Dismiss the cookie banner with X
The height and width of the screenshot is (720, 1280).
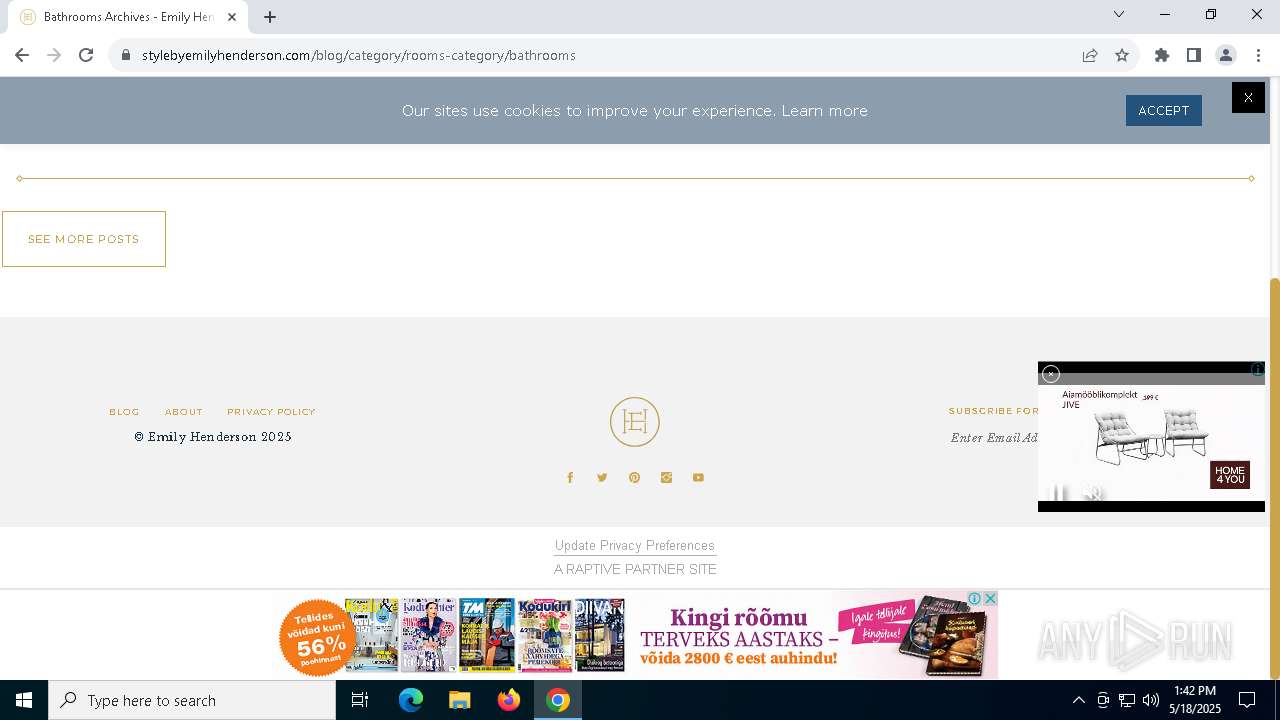tap(1248, 97)
